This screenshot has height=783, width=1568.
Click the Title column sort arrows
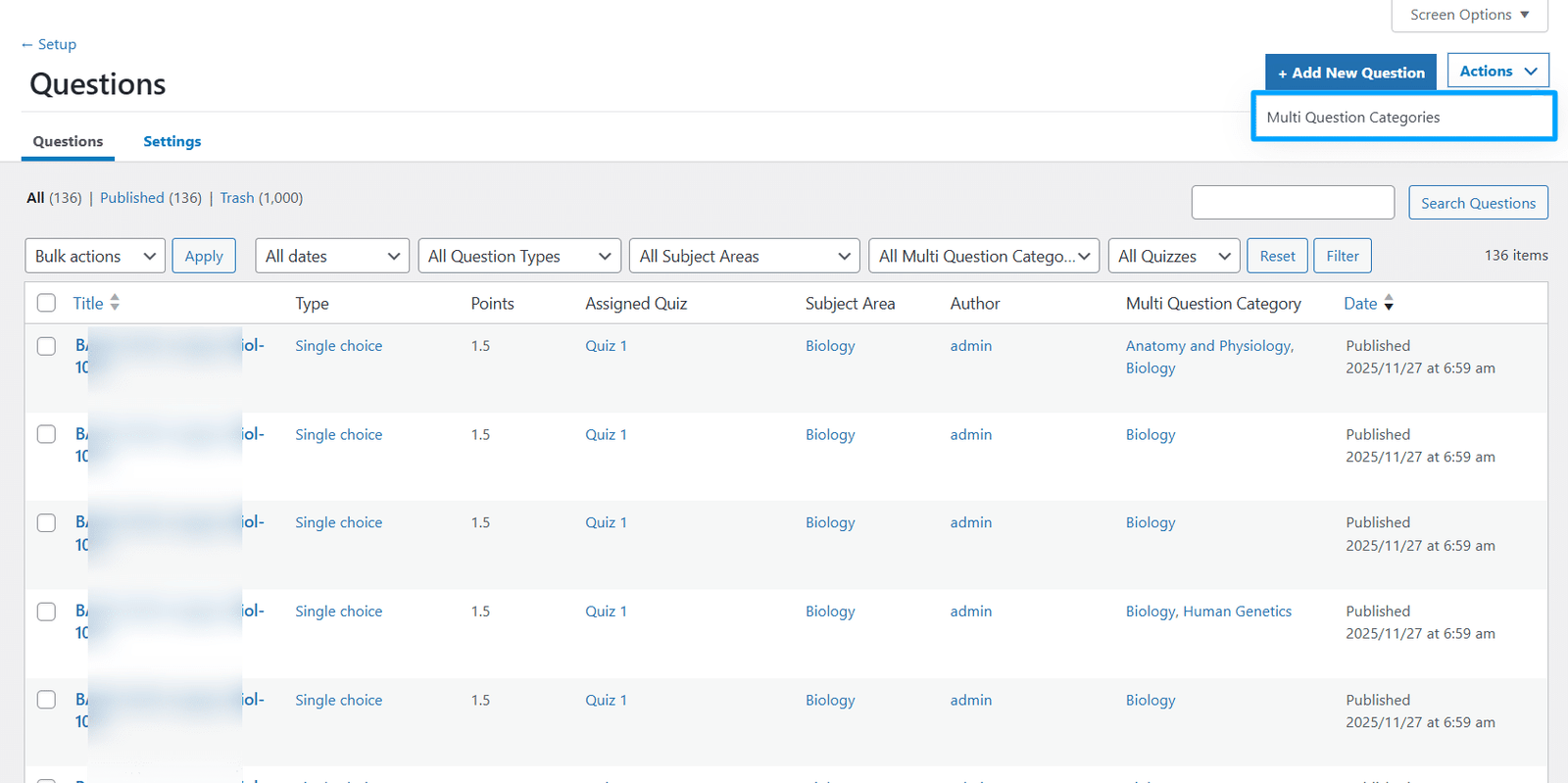115,303
